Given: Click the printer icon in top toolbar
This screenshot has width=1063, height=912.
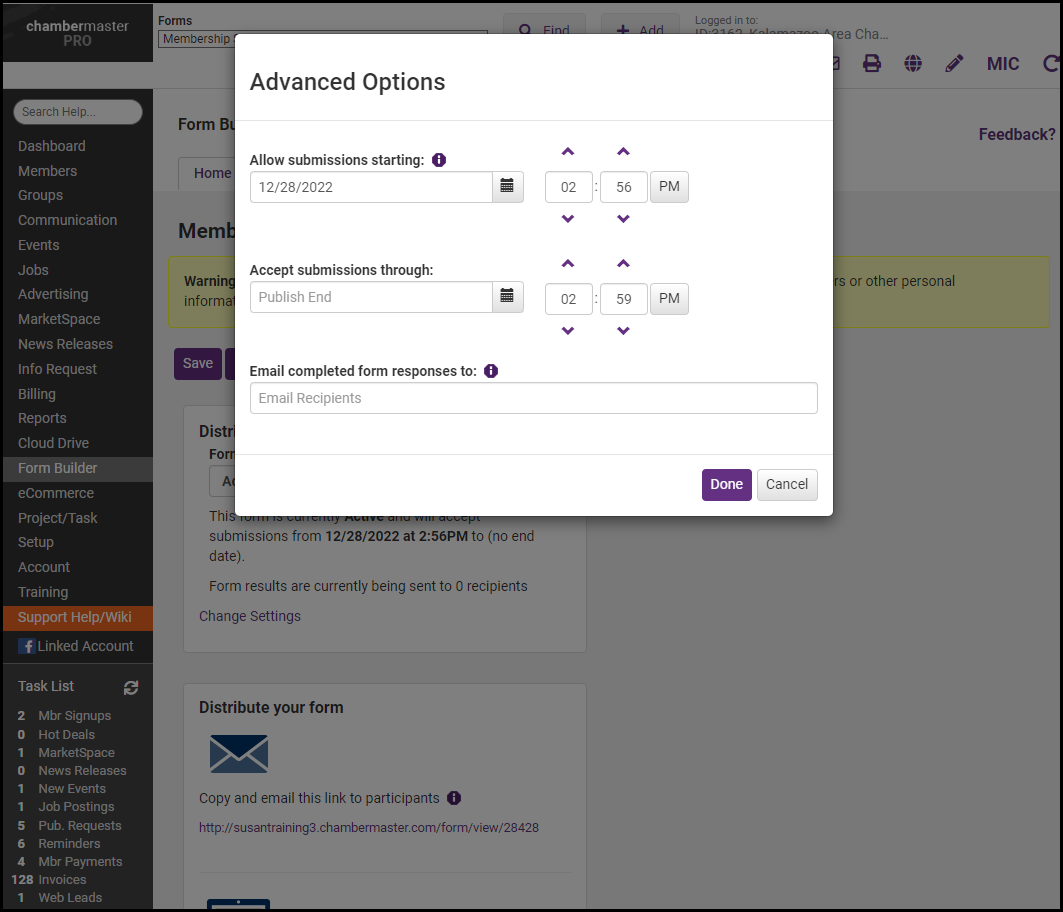Looking at the screenshot, I should 872,64.
